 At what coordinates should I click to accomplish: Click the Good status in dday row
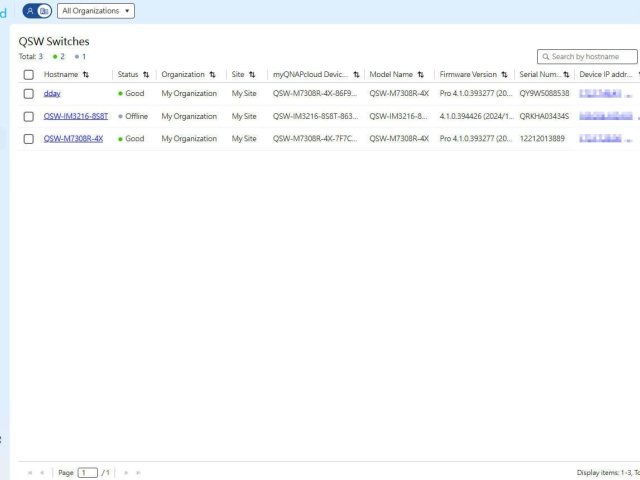(131, 93)
